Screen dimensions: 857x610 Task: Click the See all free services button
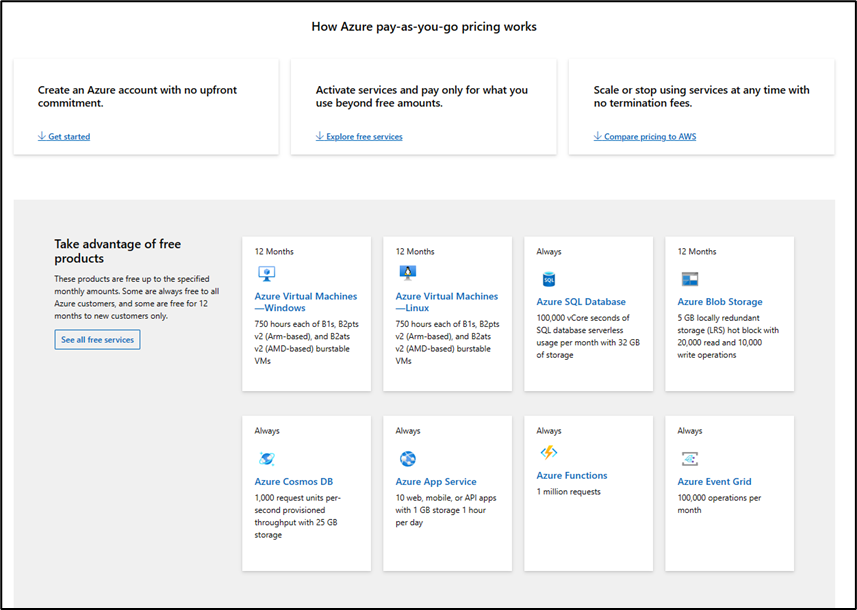pyautogui.click(x=97, y=339)
